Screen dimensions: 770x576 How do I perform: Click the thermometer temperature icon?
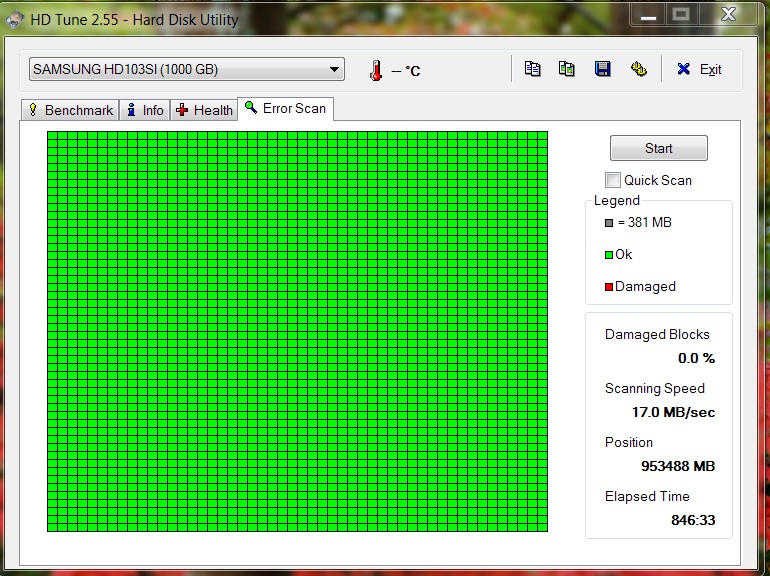pos(376,70)
